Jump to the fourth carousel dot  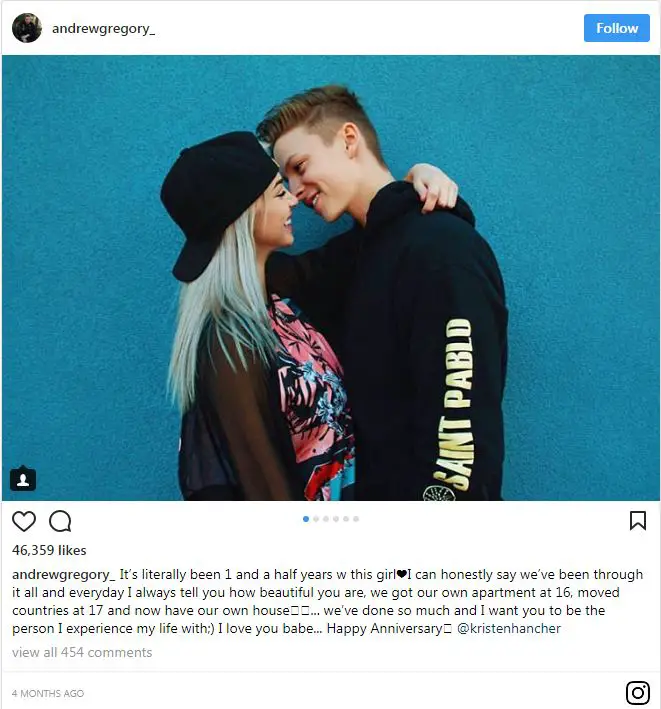[x=336, y=519]
